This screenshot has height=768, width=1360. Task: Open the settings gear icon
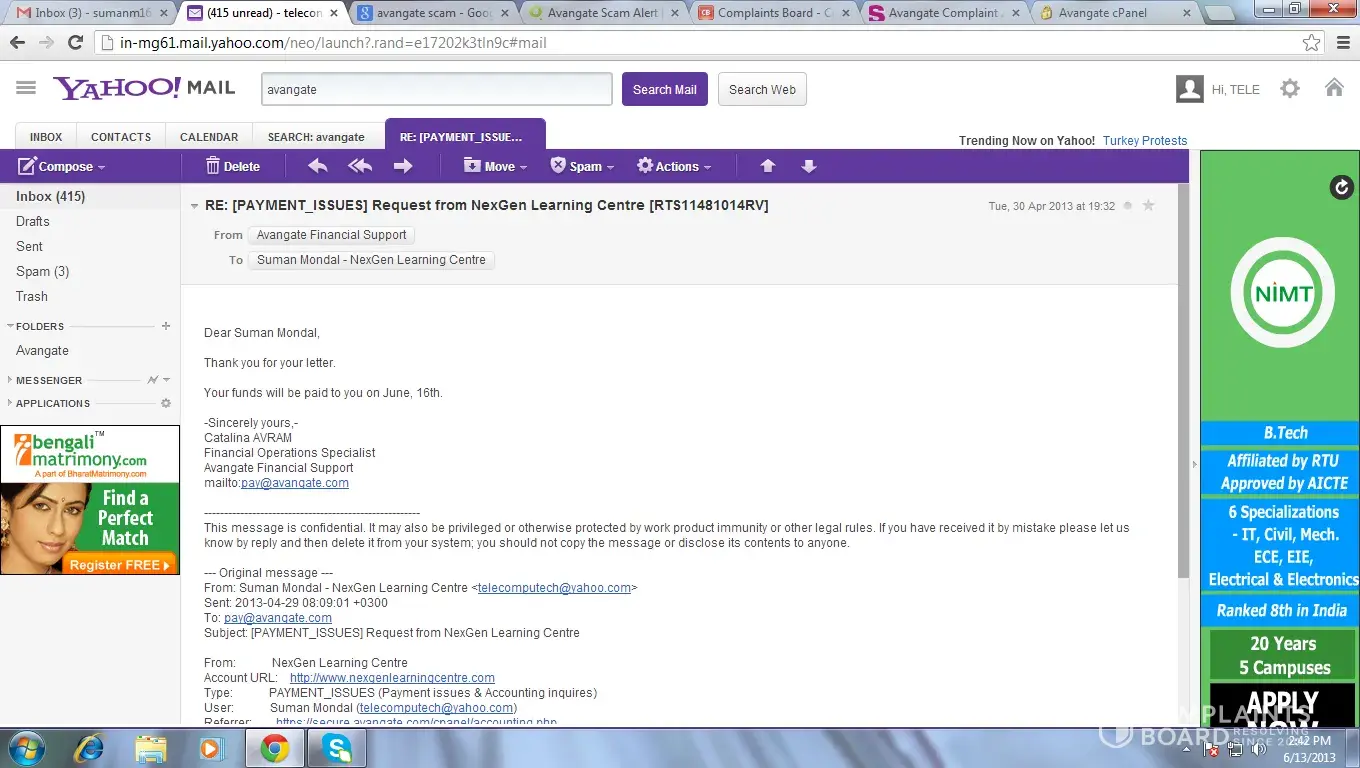tap(1290, 89)
